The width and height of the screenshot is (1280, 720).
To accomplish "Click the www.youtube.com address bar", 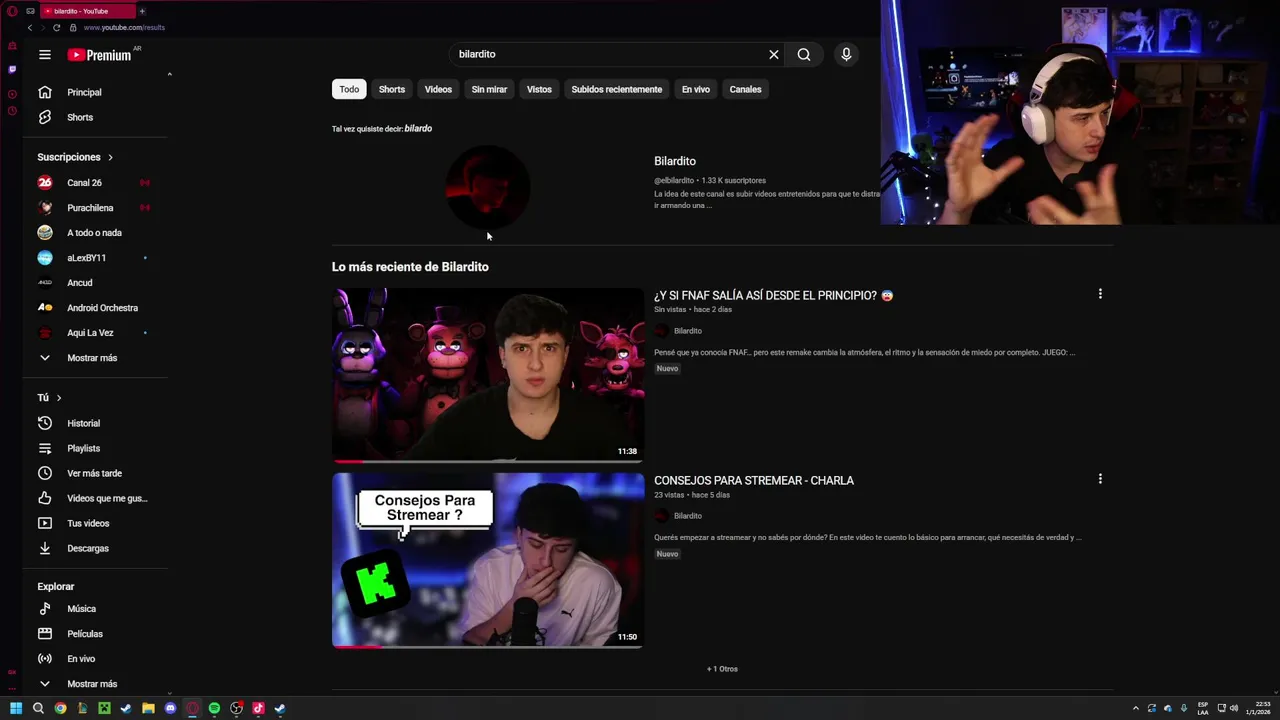I will (124, 27).
